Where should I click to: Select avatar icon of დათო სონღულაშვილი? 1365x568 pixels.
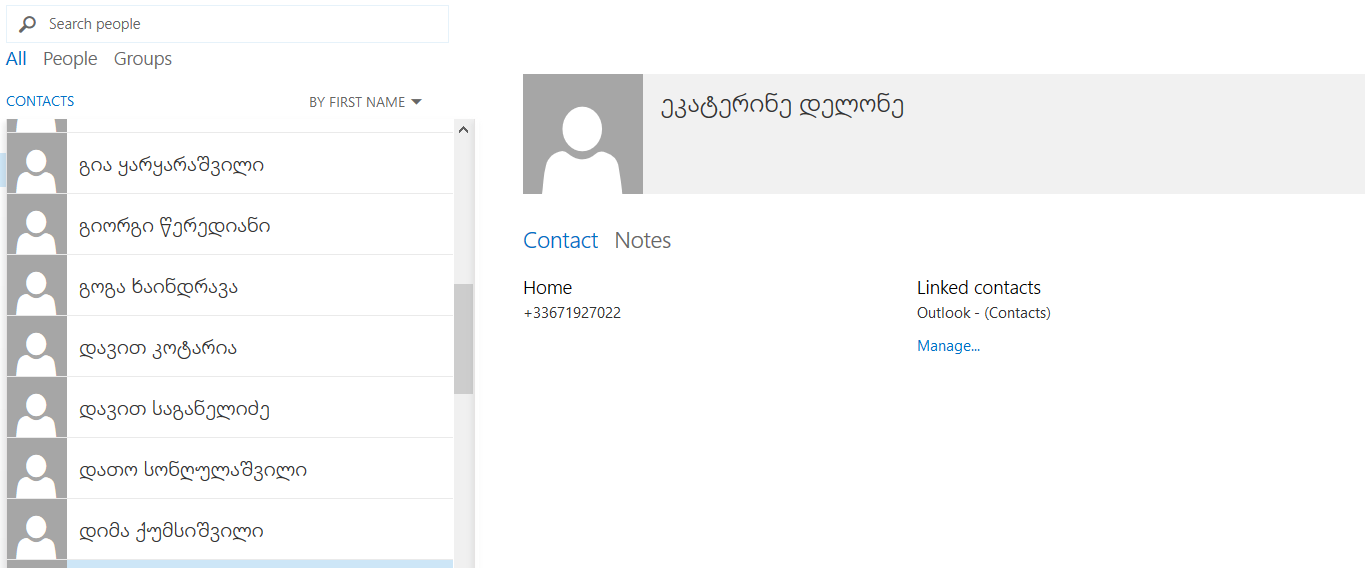[37, 469]
